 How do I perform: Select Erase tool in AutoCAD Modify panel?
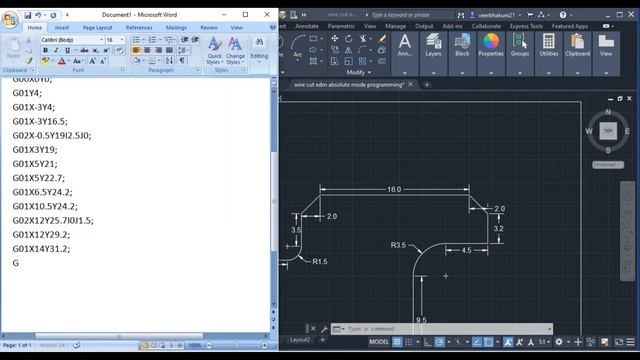(382, 38)
